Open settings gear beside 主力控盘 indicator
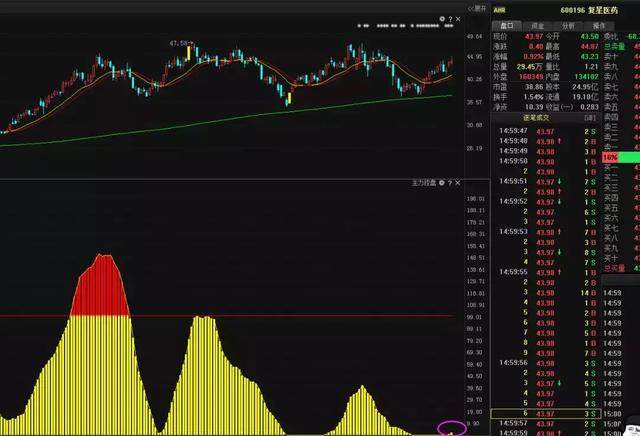This screenshot has width=640, height=436. pyautogui.click(x=442, y=184)
